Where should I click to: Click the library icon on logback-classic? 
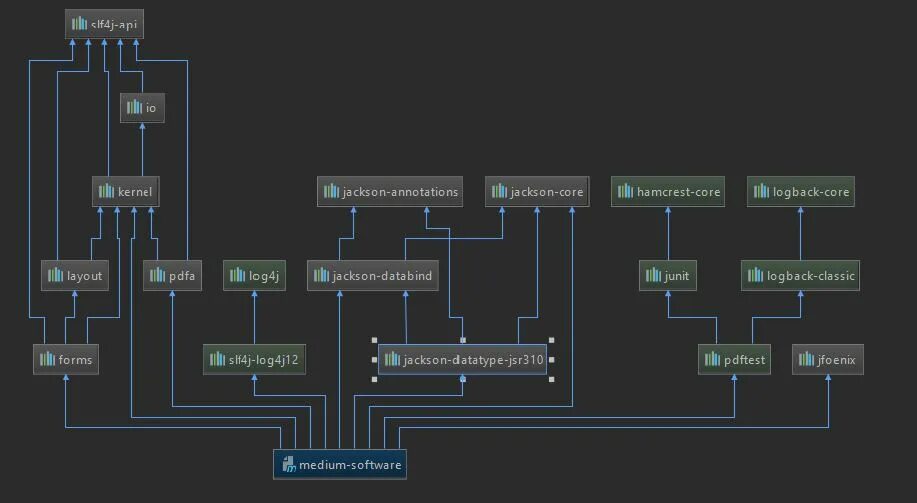(756, 275)
